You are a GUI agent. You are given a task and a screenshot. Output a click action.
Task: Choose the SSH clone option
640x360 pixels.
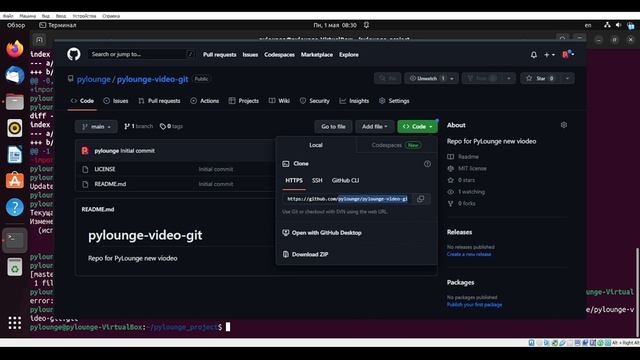317,180
